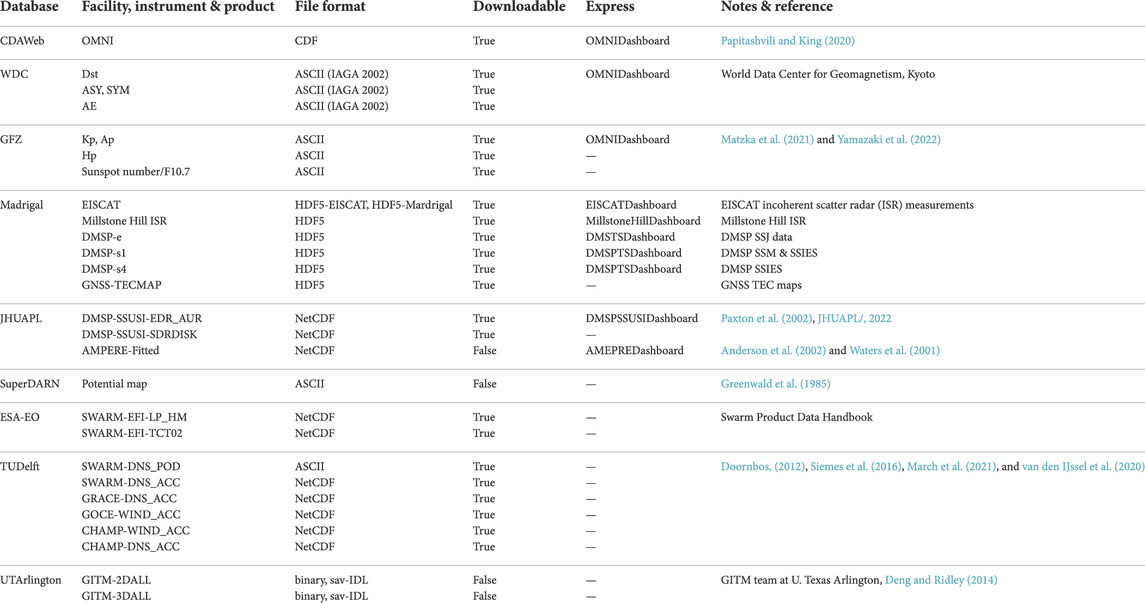Open the Matzka et al. (2021) citation
The image size is (1145, 603).
(767, 139)
